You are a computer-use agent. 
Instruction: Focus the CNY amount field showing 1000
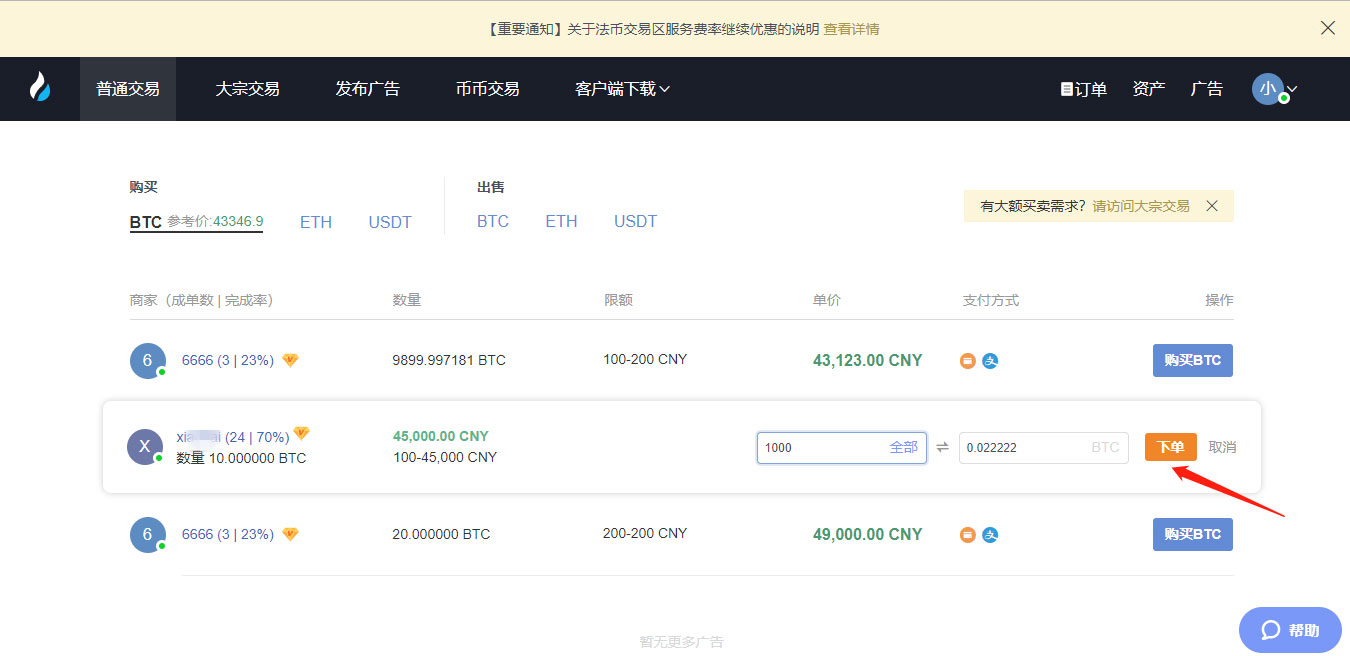[842, 448]
